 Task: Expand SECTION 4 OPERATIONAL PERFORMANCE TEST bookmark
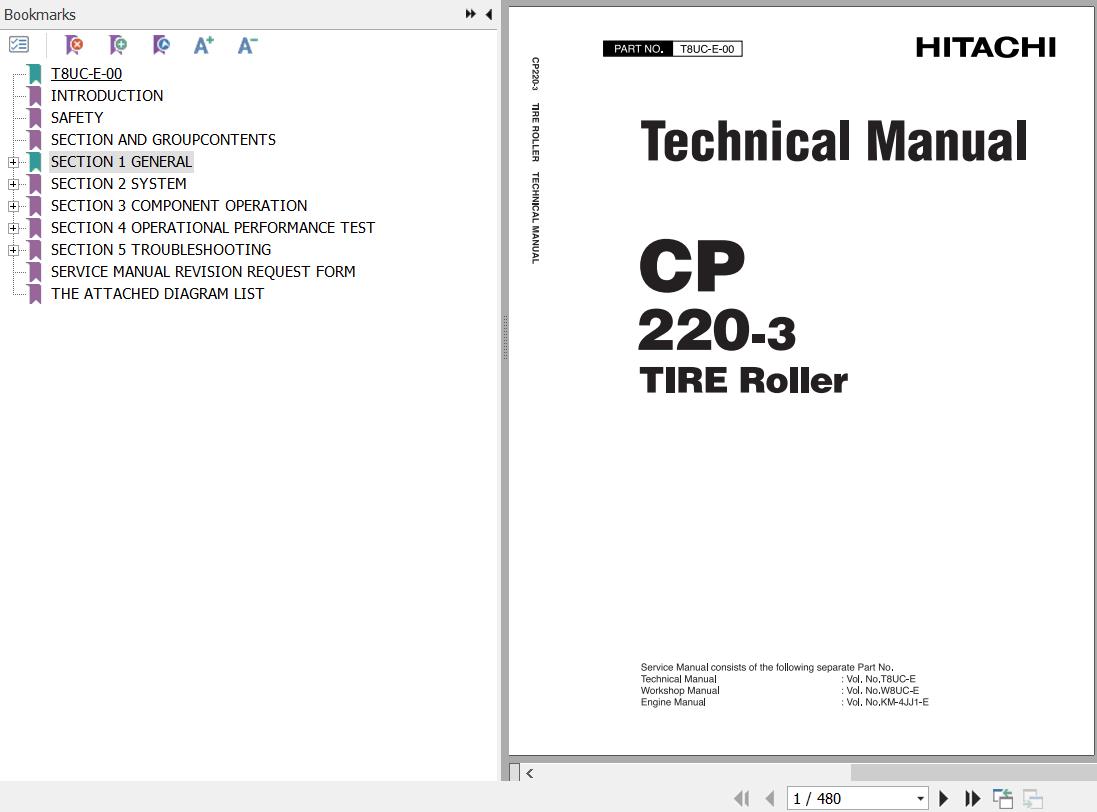coord(13,228)
